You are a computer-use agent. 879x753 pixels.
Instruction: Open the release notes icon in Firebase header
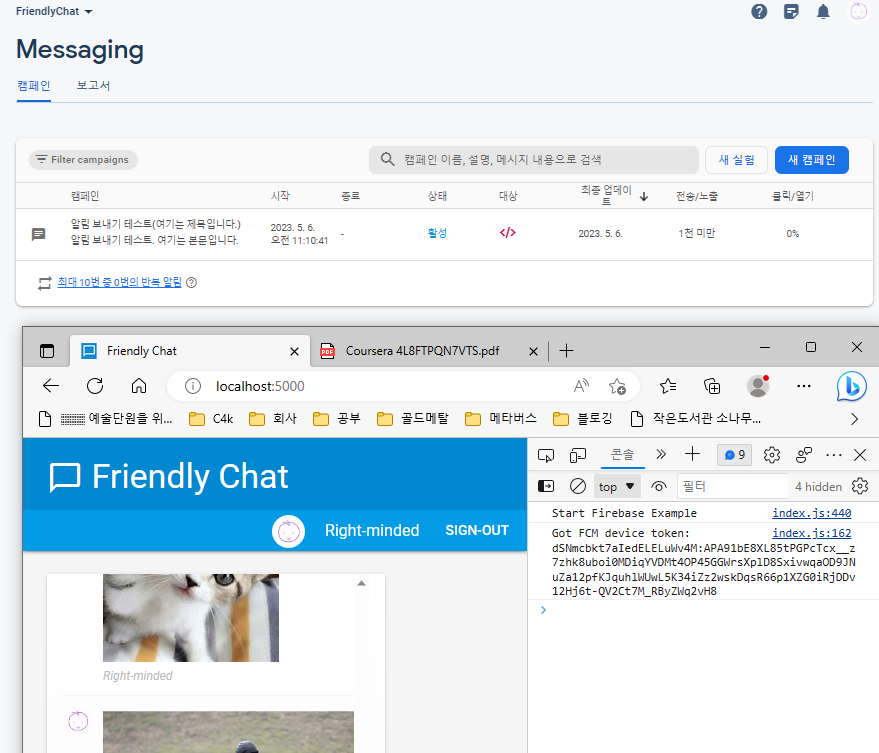click(791, 11)
